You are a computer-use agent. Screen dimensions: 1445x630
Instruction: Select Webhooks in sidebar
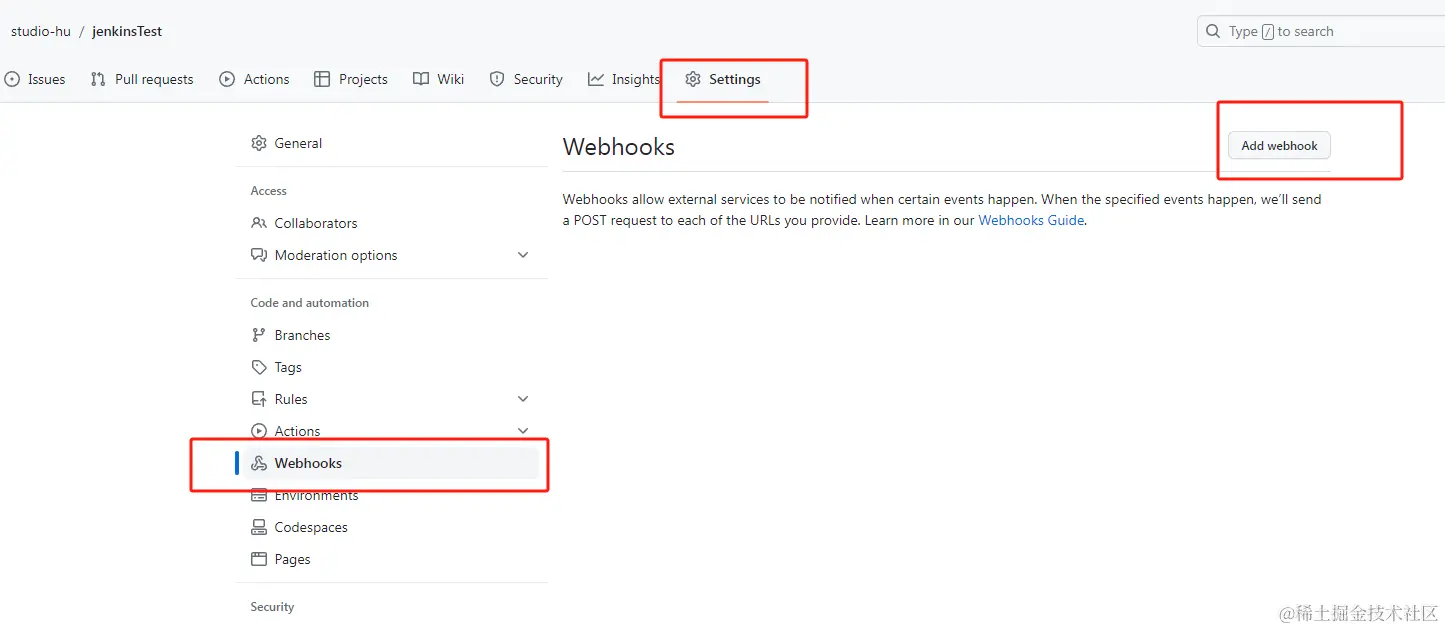click(x=392, y=463)
